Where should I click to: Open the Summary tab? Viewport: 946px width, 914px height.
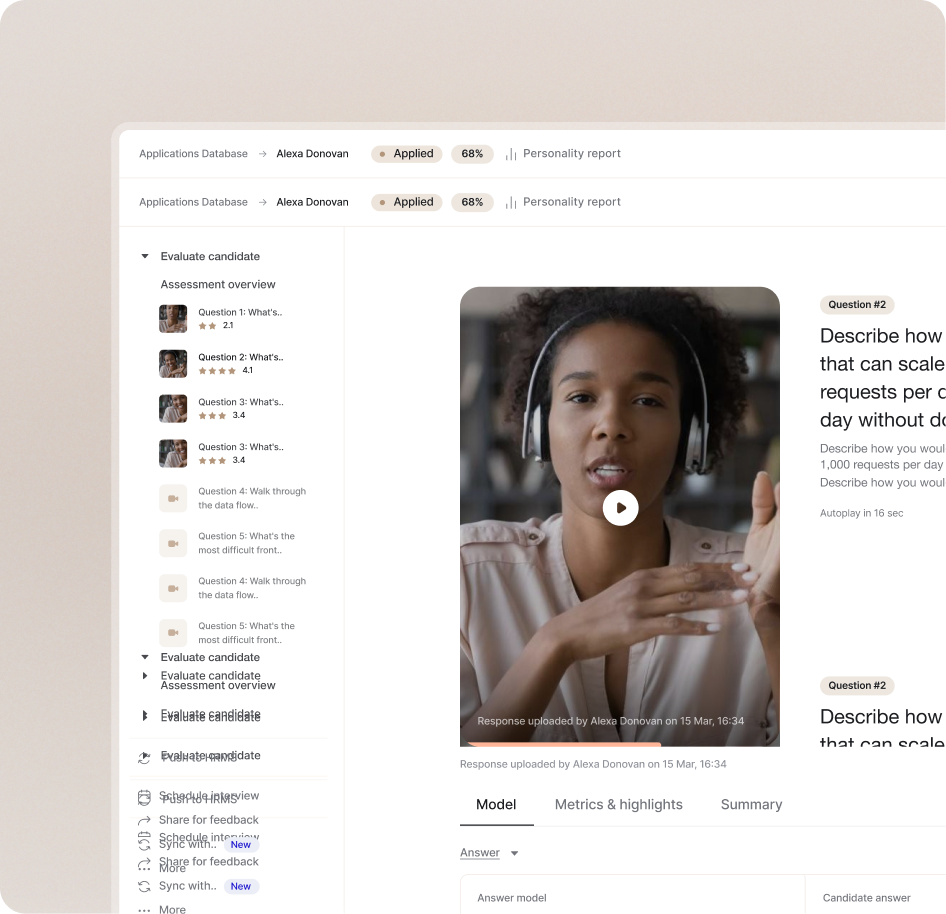click(x=751, y=804)
